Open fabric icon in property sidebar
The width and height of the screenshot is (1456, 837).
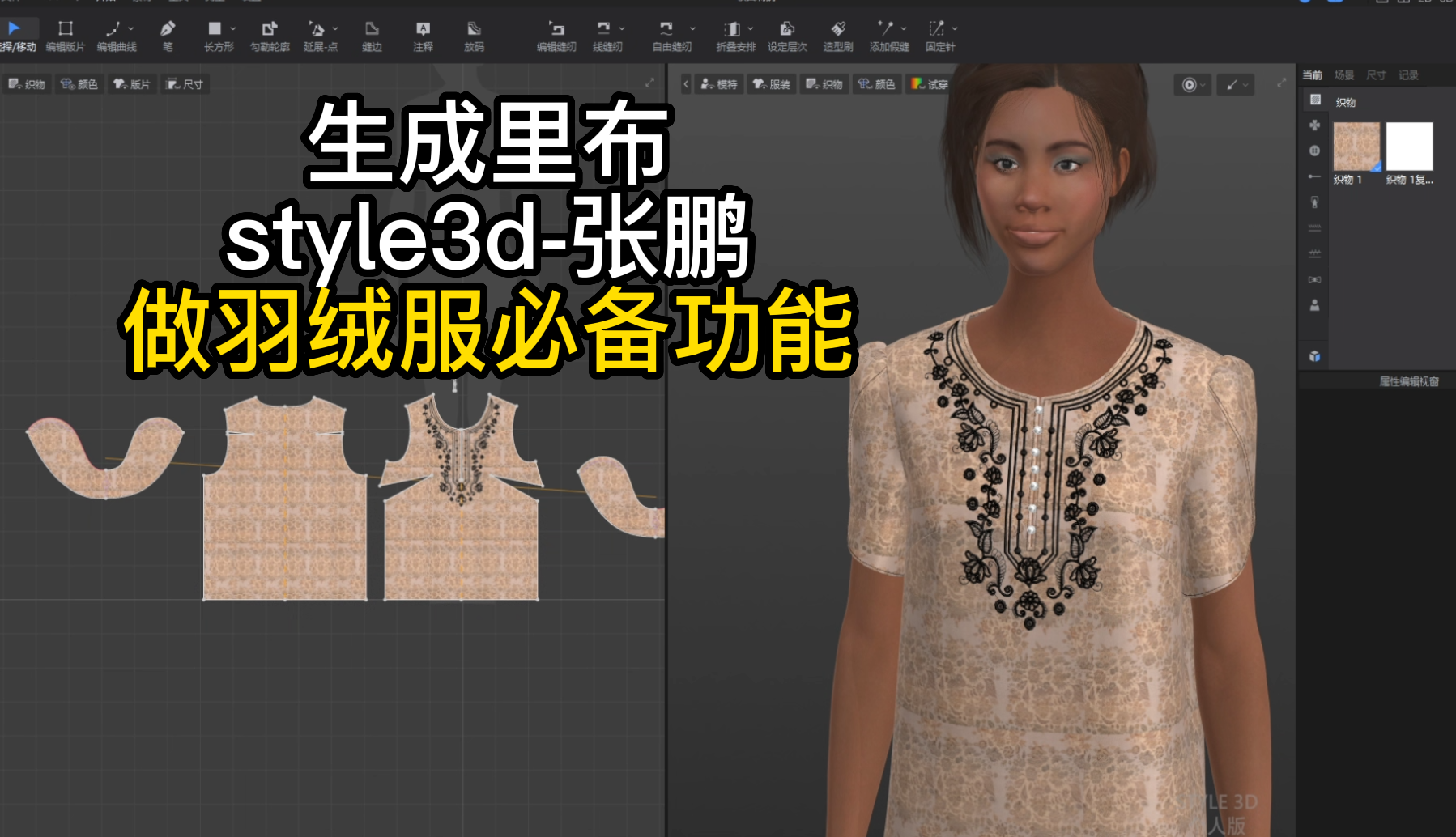(1315, 100)
